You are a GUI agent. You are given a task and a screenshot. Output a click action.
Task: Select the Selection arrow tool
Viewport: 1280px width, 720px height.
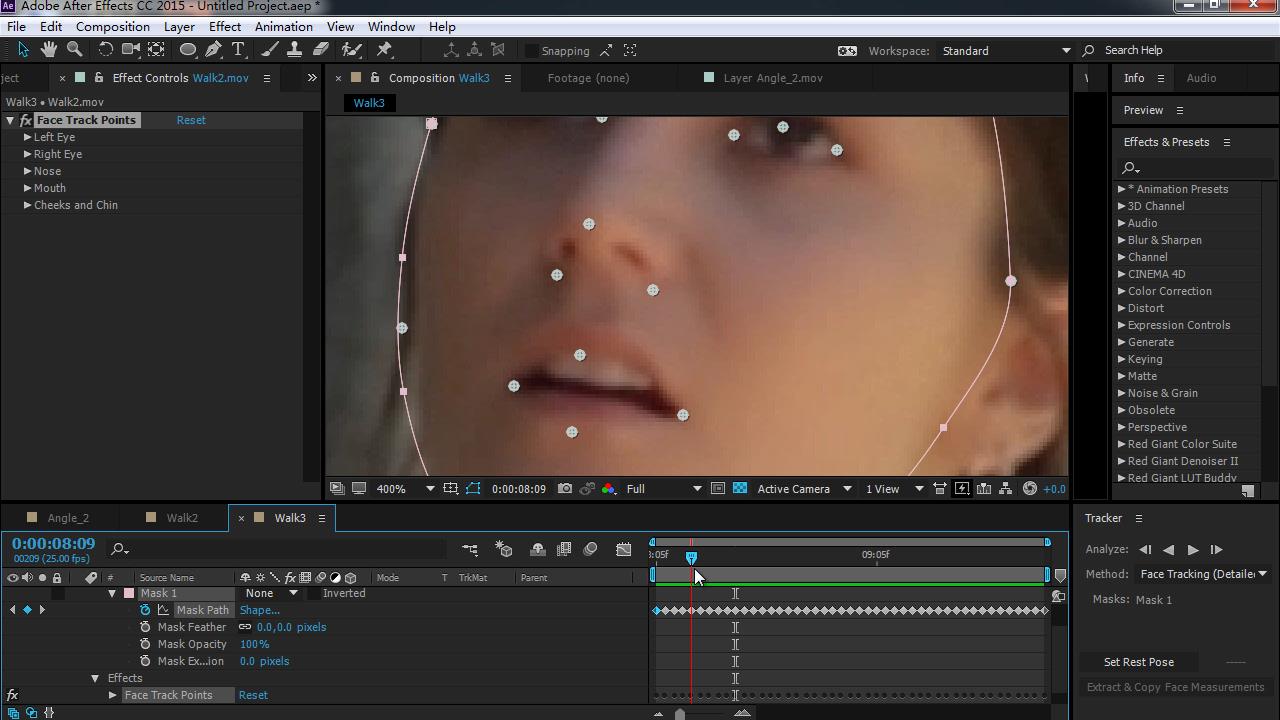click(x=23, y=50)
